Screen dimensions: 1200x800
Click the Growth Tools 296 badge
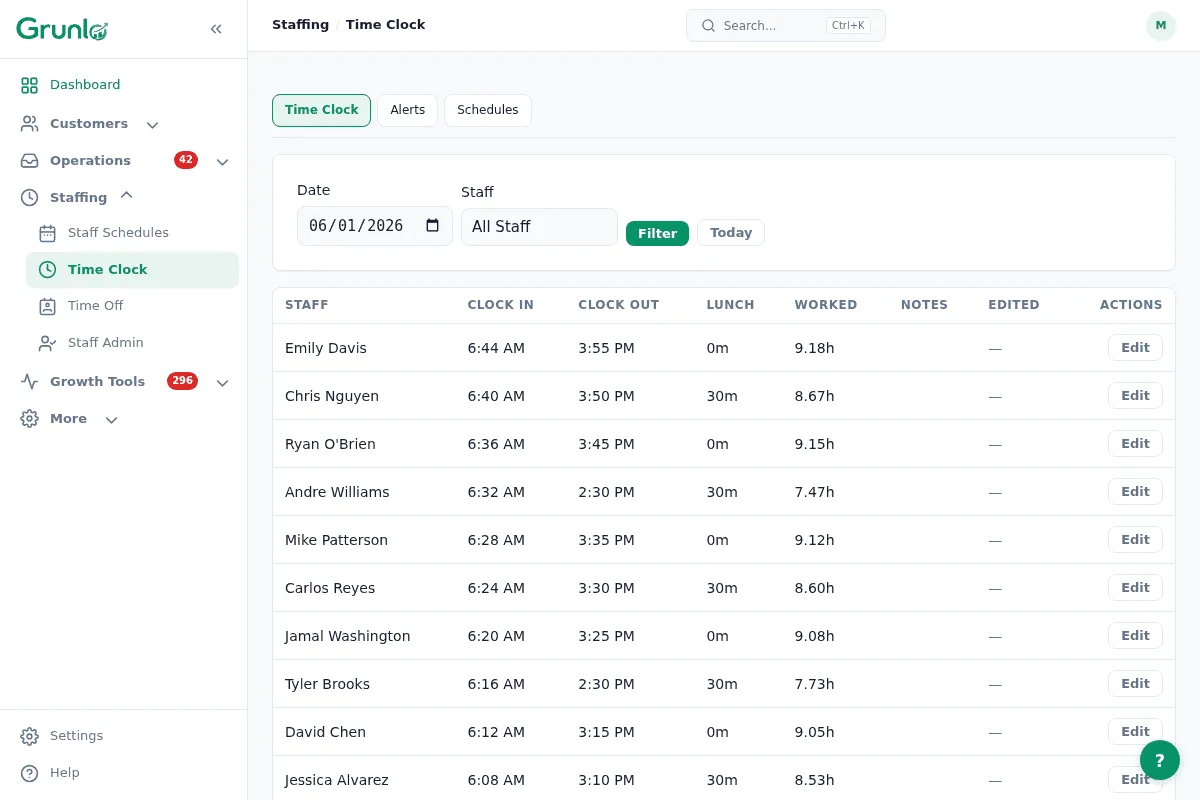(x=182, y=381)
